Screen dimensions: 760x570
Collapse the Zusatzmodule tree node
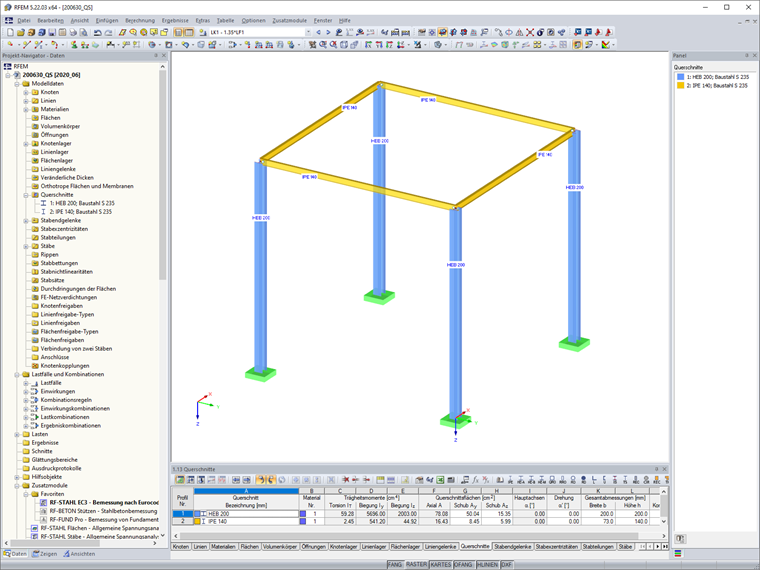pos(17,486)
